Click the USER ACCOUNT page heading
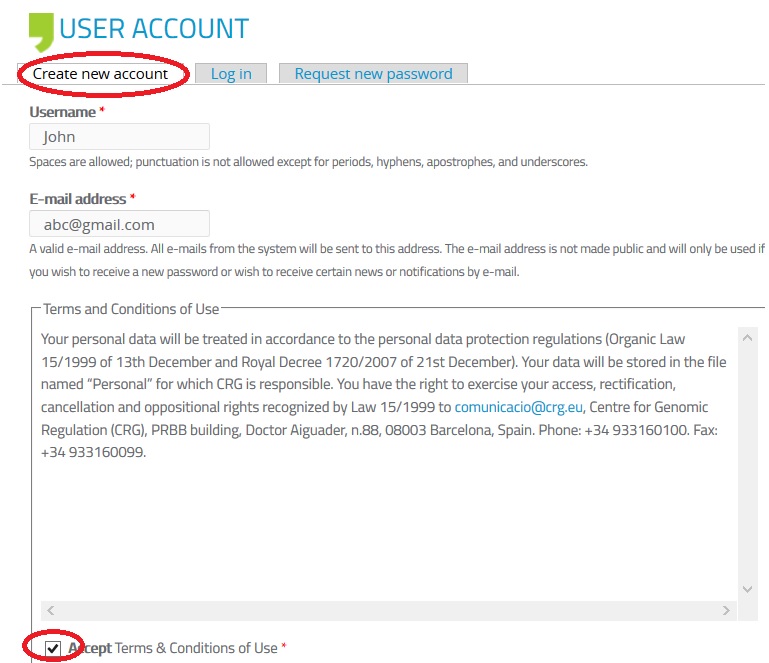The image size is (769, 663). pos(153,30)
